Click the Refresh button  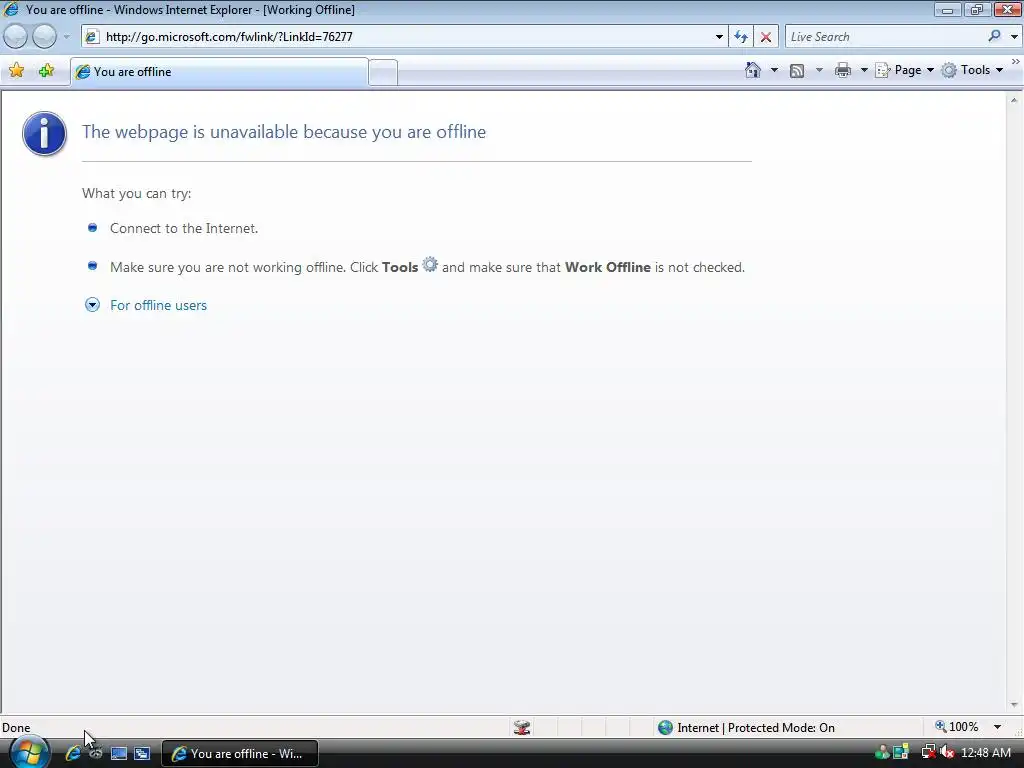coord(741,37)
